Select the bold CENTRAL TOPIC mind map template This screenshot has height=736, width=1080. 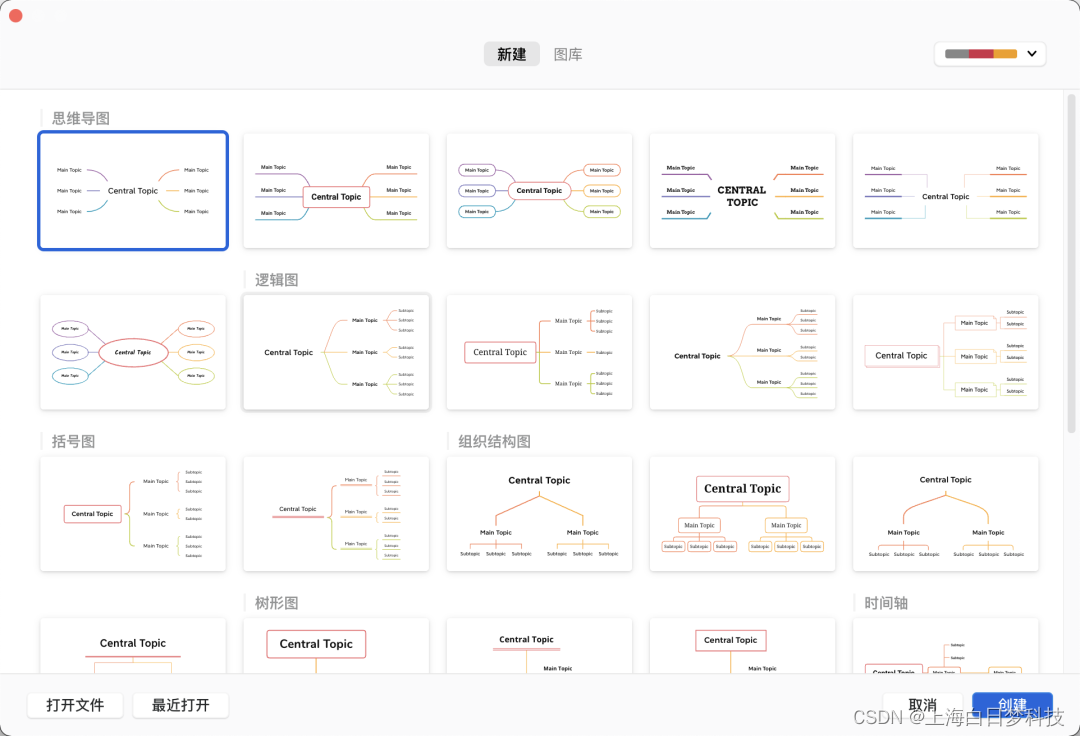742,190
